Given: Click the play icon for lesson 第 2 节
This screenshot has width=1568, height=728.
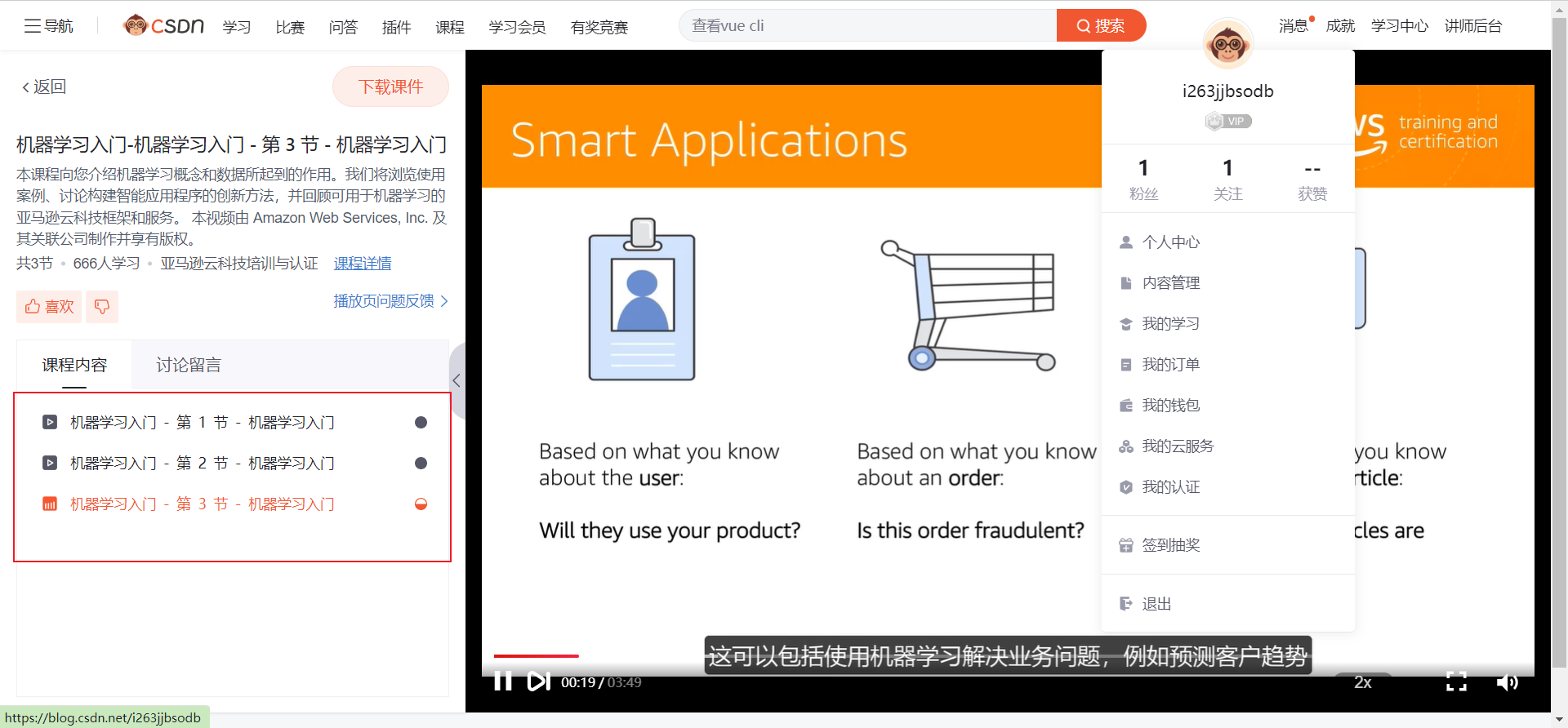Looking at the screenshot, I should (50, 464).
